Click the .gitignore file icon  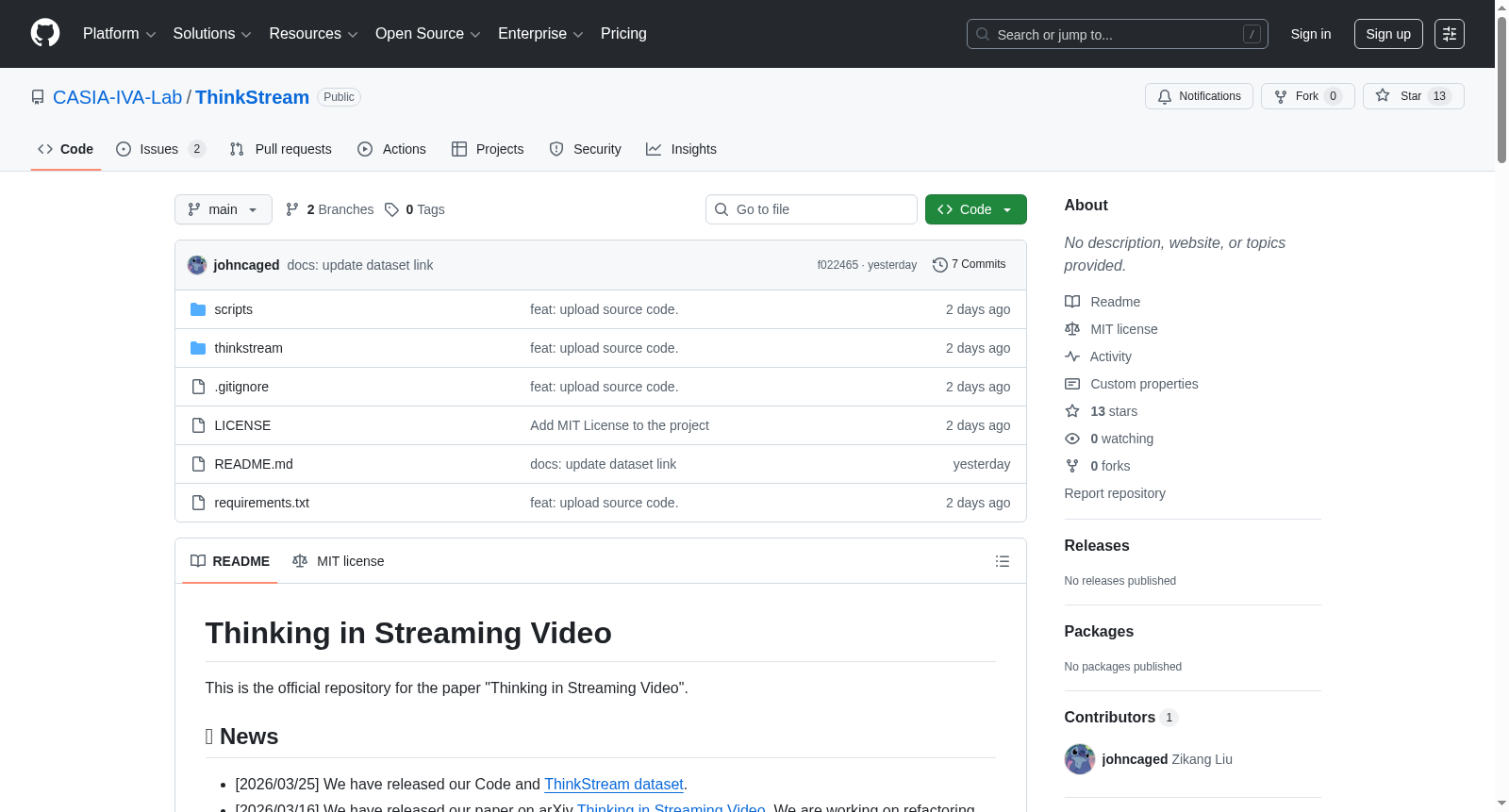pos(198,387)
